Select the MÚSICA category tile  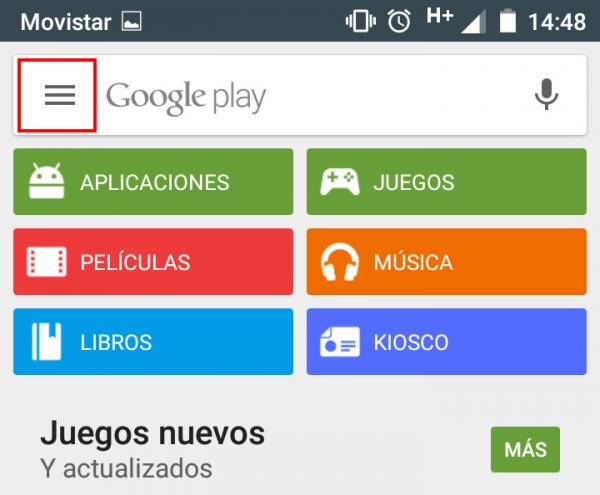click(447, 262)
